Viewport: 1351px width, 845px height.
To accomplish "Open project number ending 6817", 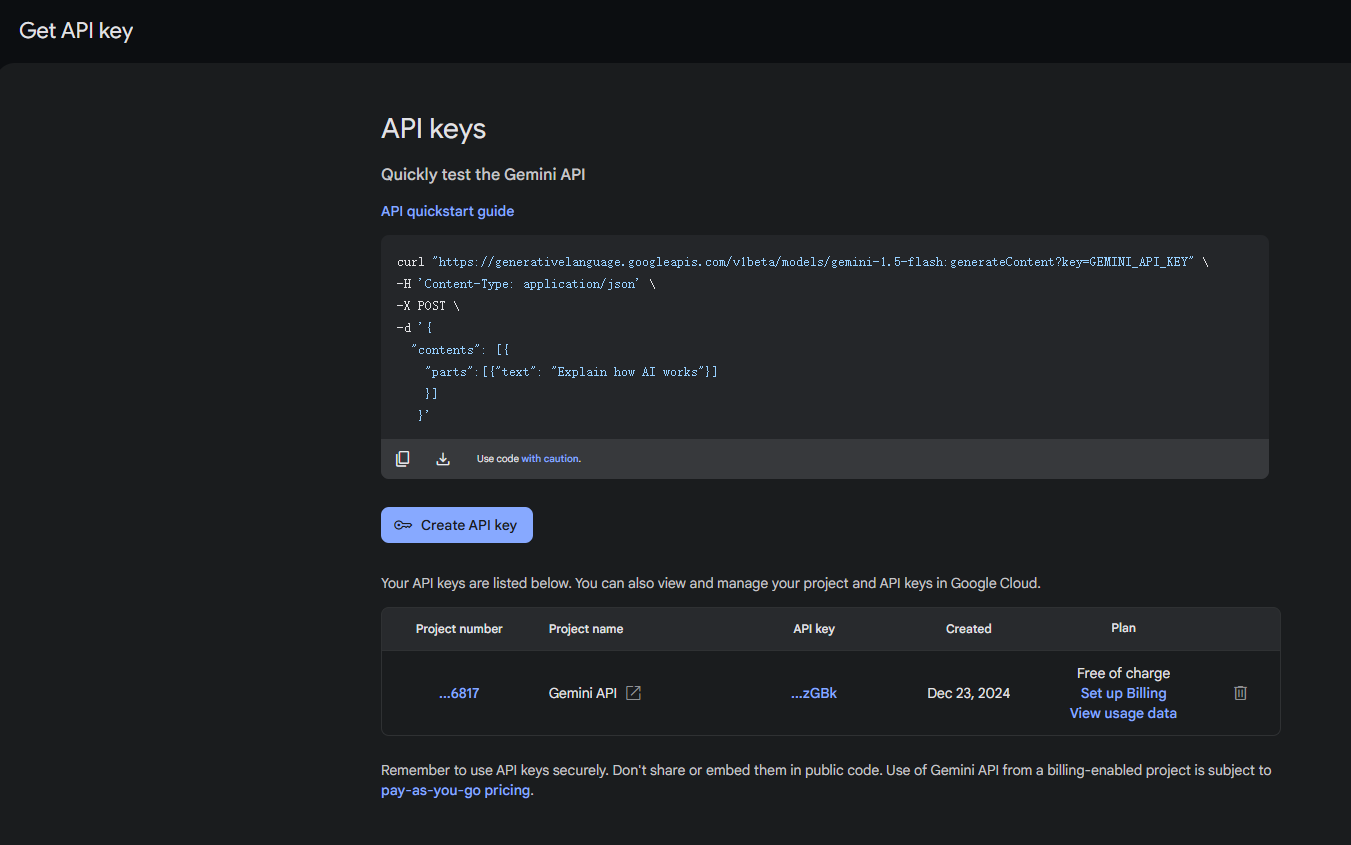I will point(459,693).
